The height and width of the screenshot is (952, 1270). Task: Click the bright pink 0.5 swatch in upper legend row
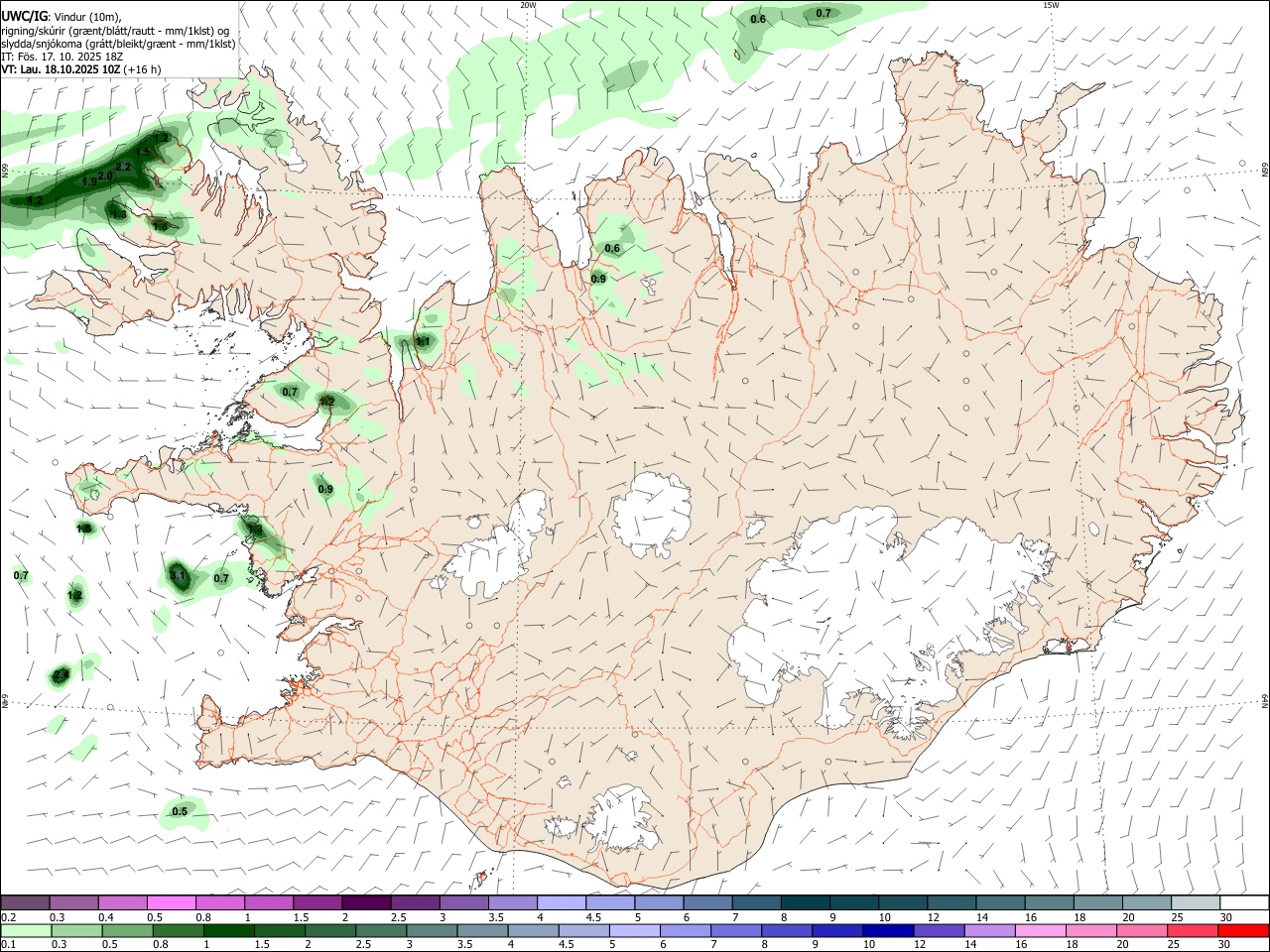pyautogui.click(x=171, y=902)
